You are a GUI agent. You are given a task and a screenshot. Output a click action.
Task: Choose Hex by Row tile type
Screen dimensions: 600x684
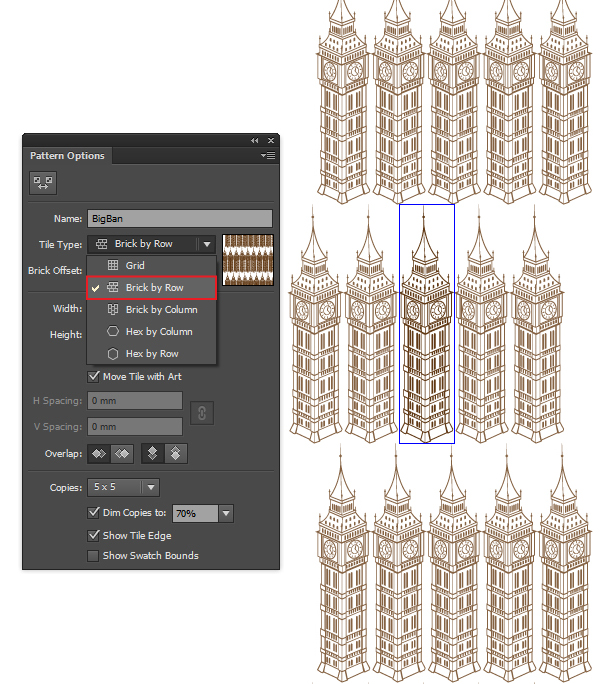pyautogui.click(x=151, y=354)
